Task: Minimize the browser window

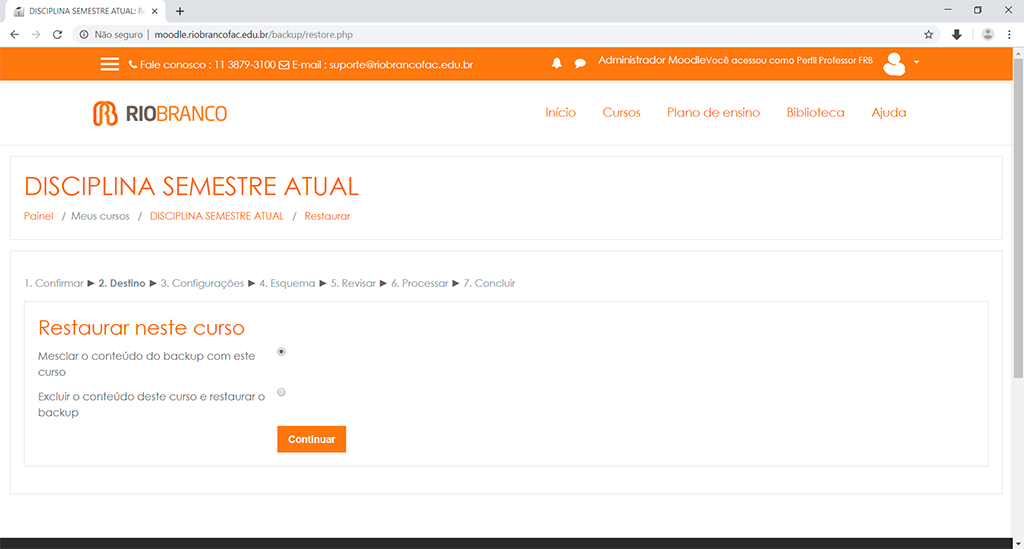Action: tap(948, 10)
